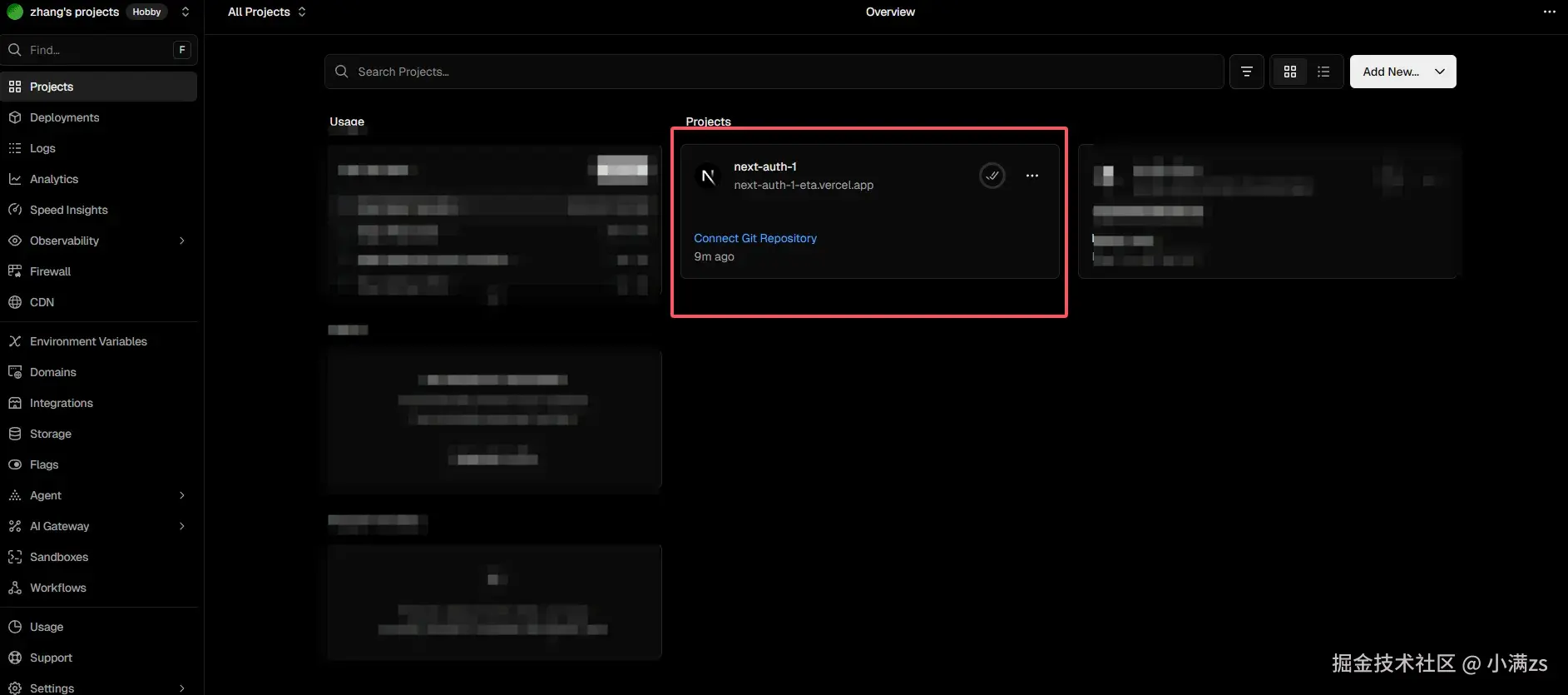Click the next-auth-1 project logo
1568x695 pixels.
click(x=708, y=176)
